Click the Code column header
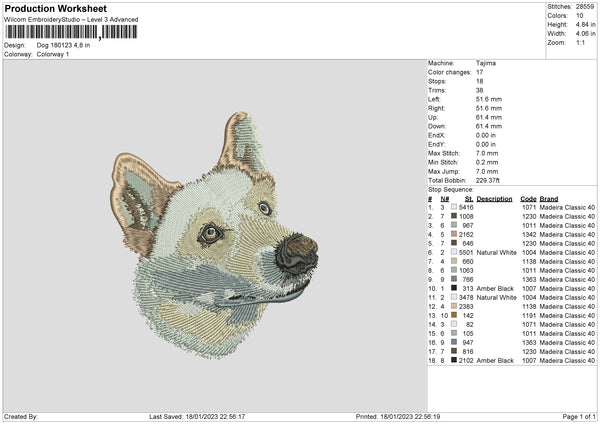The image size is (600, 424). (x=528, y=197)
